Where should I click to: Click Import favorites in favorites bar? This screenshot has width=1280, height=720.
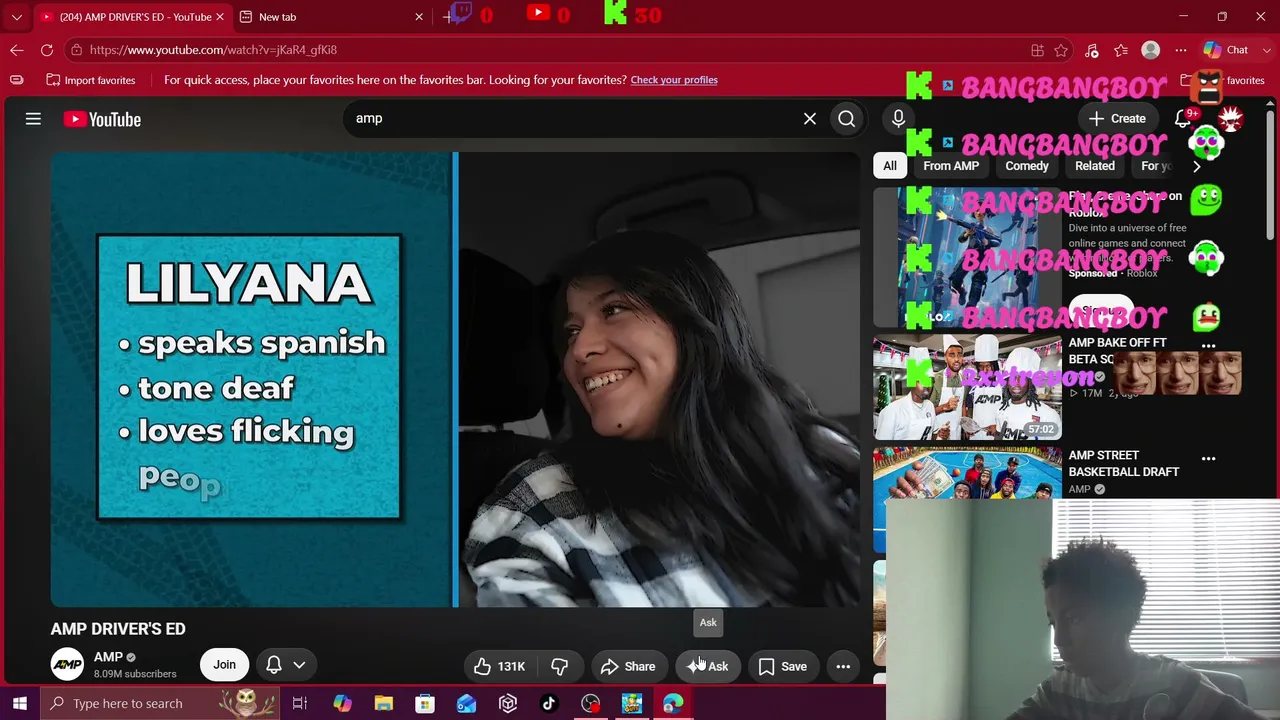tap(90, 80)
